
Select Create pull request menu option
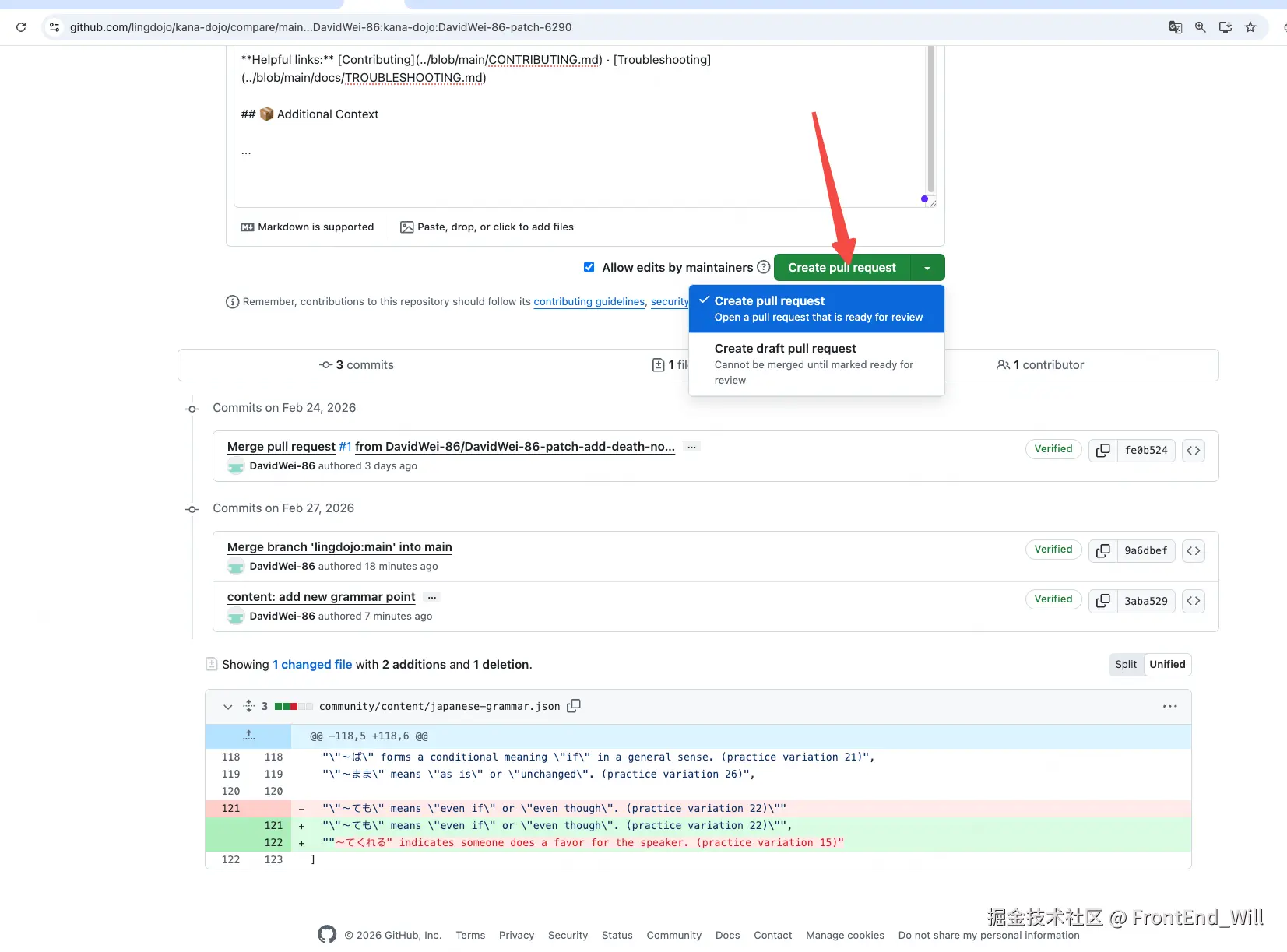tap(817, 309)
